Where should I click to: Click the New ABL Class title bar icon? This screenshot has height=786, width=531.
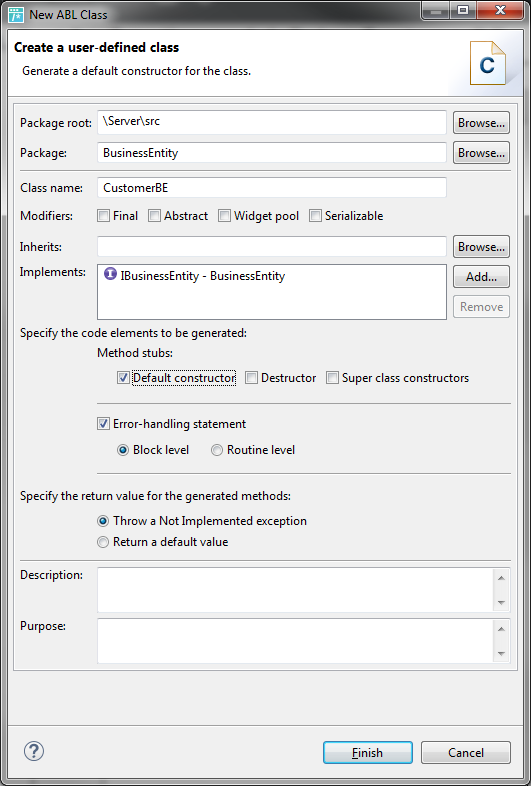(16, 15)
